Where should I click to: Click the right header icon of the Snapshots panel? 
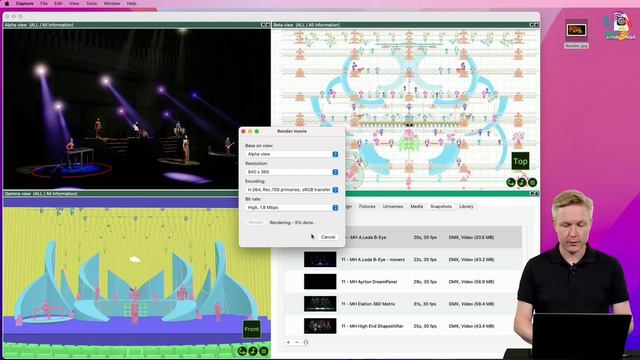click(x=536, y=193)
